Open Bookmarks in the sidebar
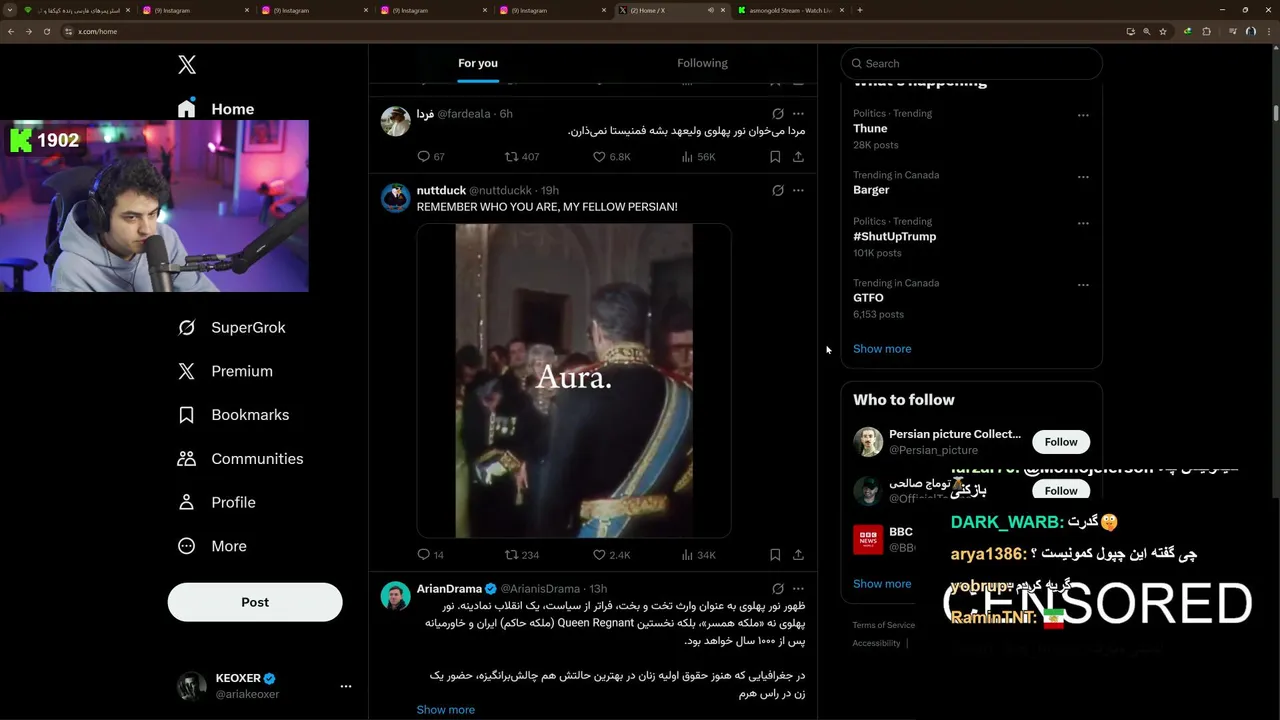The image size is (1280, 720). tap(233, 415)
